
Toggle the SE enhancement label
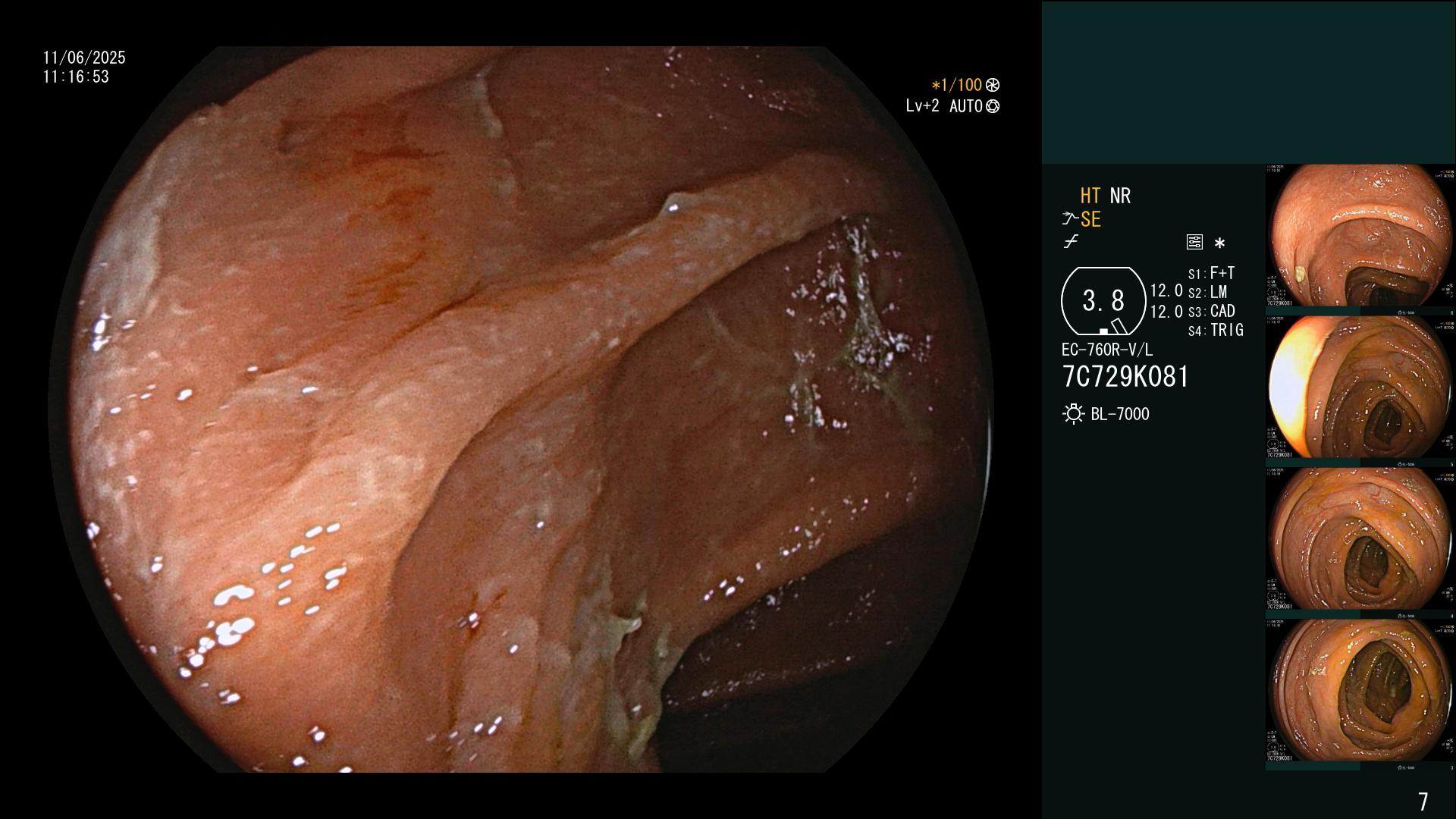[1090, 220]
